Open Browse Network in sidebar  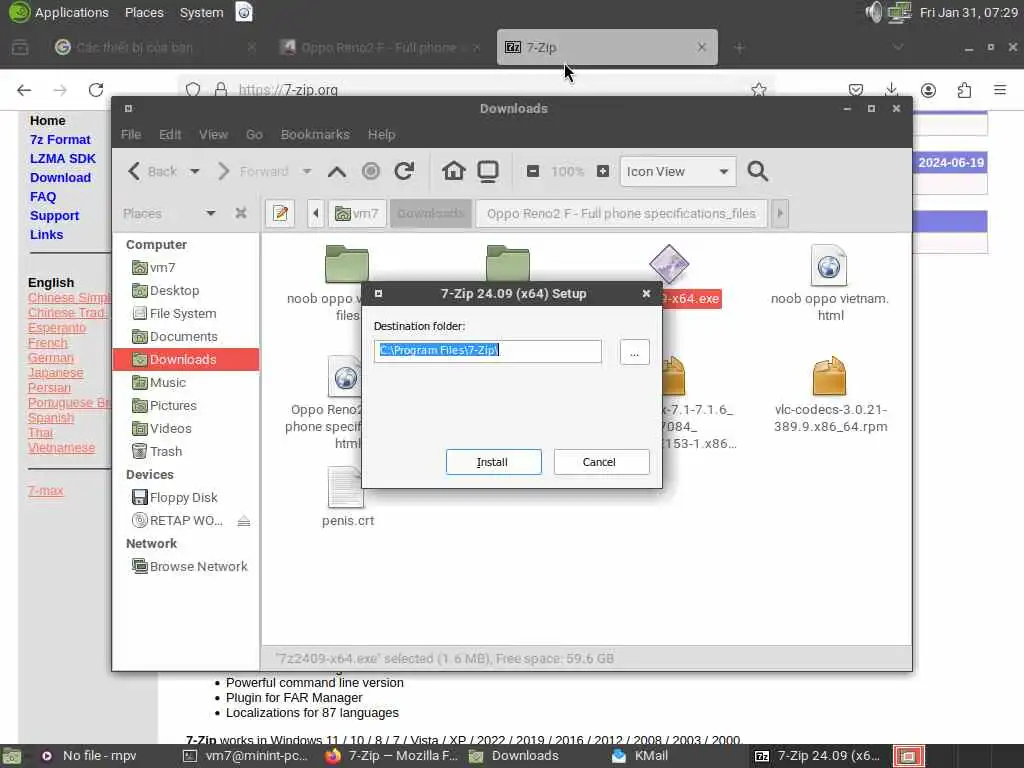[186, 566]
